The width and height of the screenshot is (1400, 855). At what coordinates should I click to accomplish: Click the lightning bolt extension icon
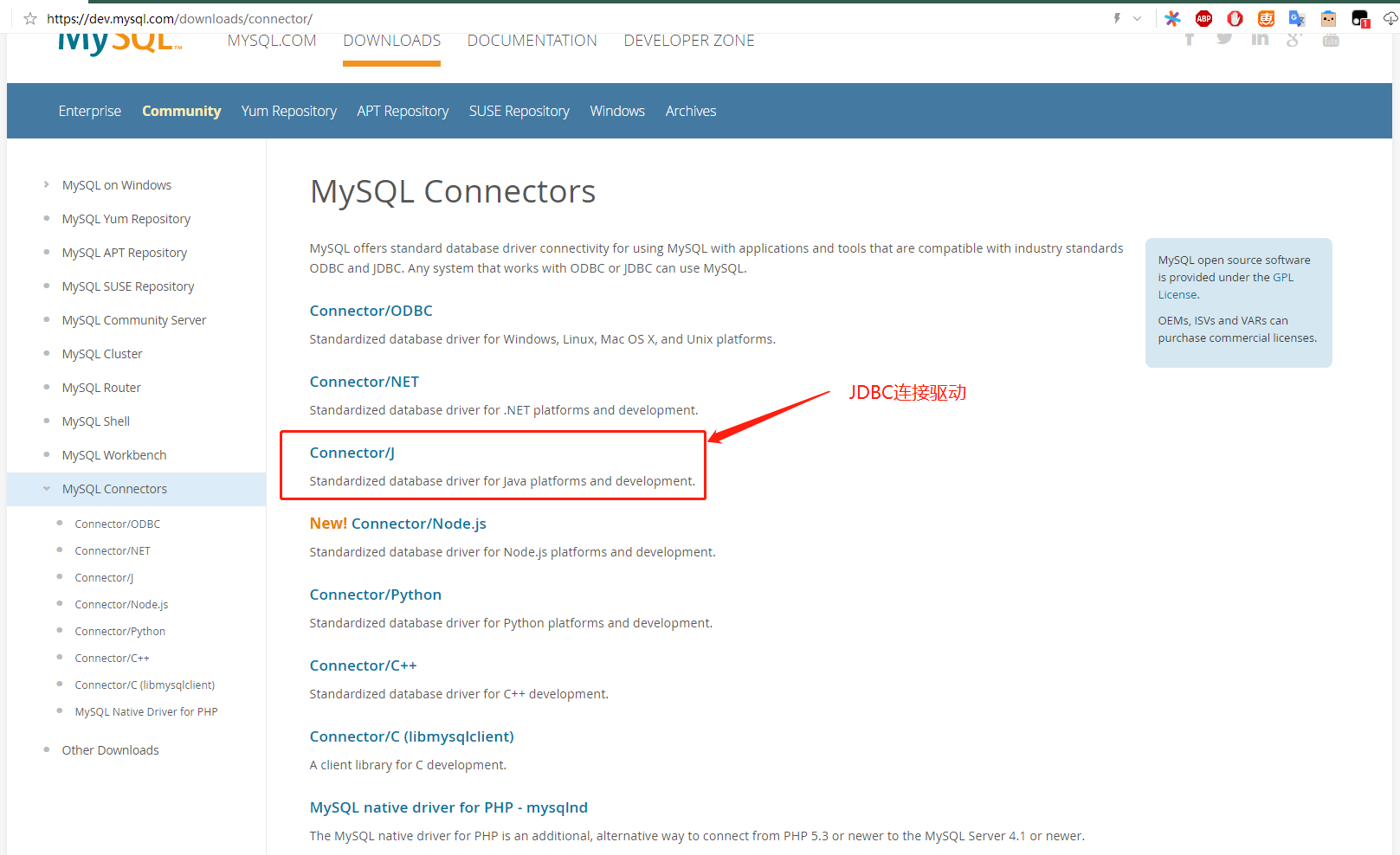pos(1116,18)
